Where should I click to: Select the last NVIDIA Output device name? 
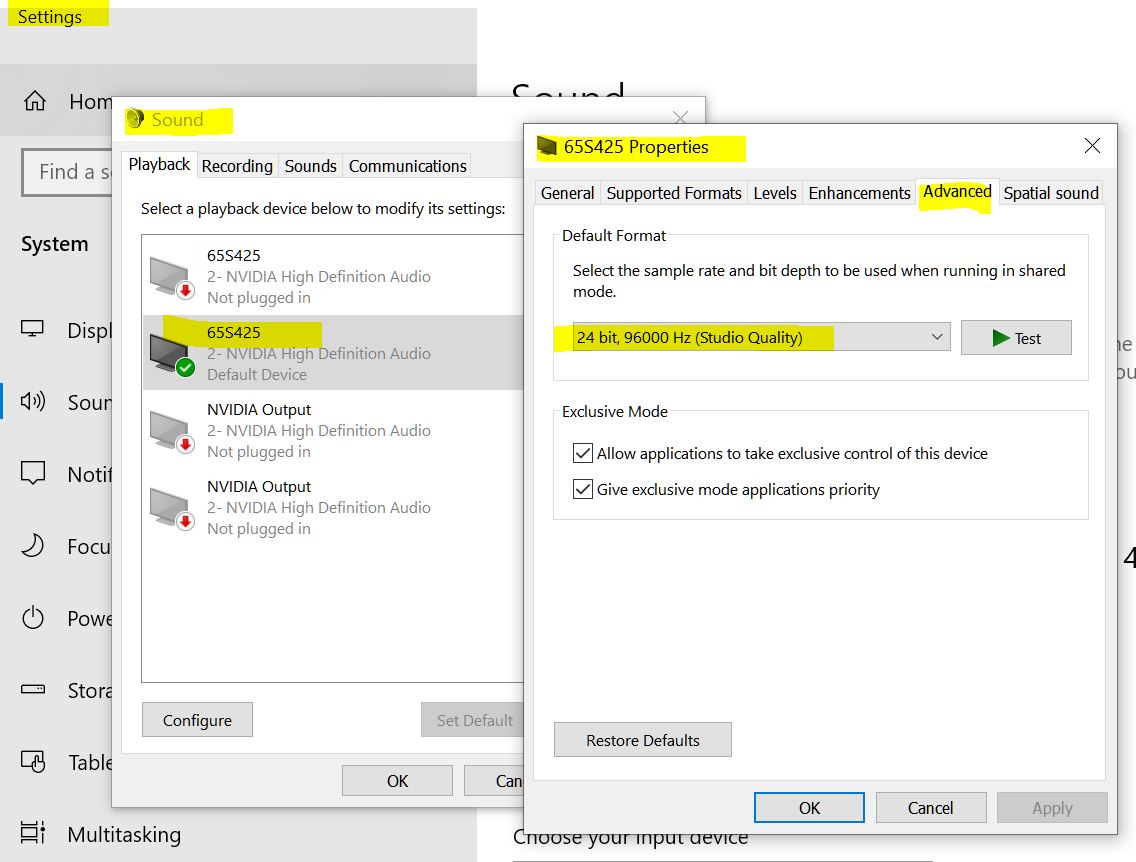(259, 487)
